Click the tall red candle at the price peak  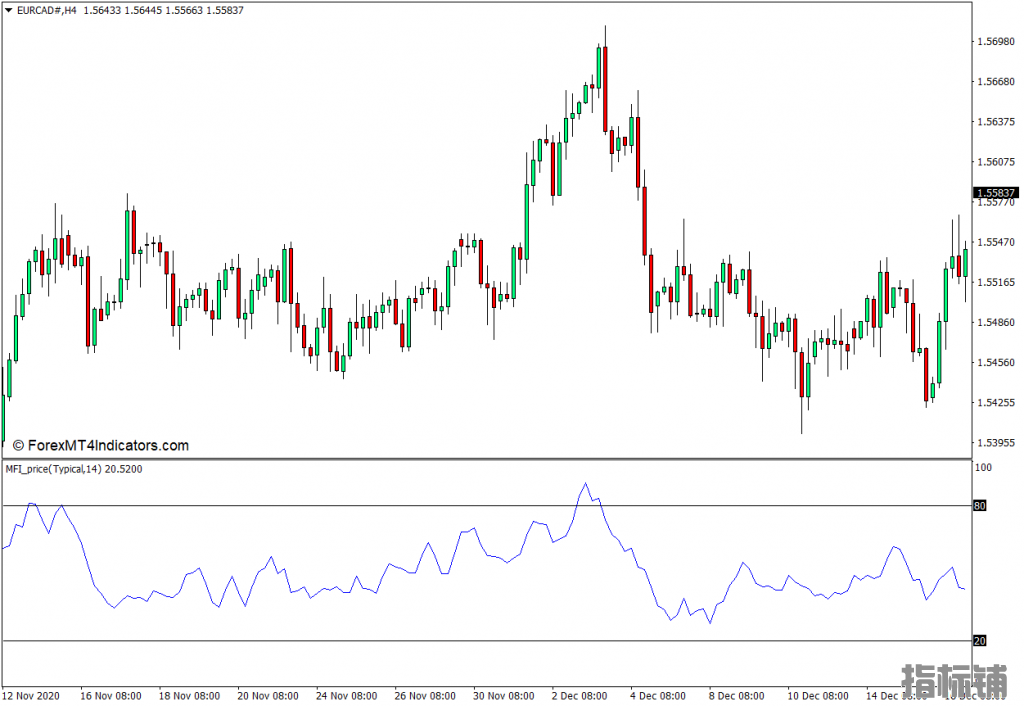coord(605,89)
